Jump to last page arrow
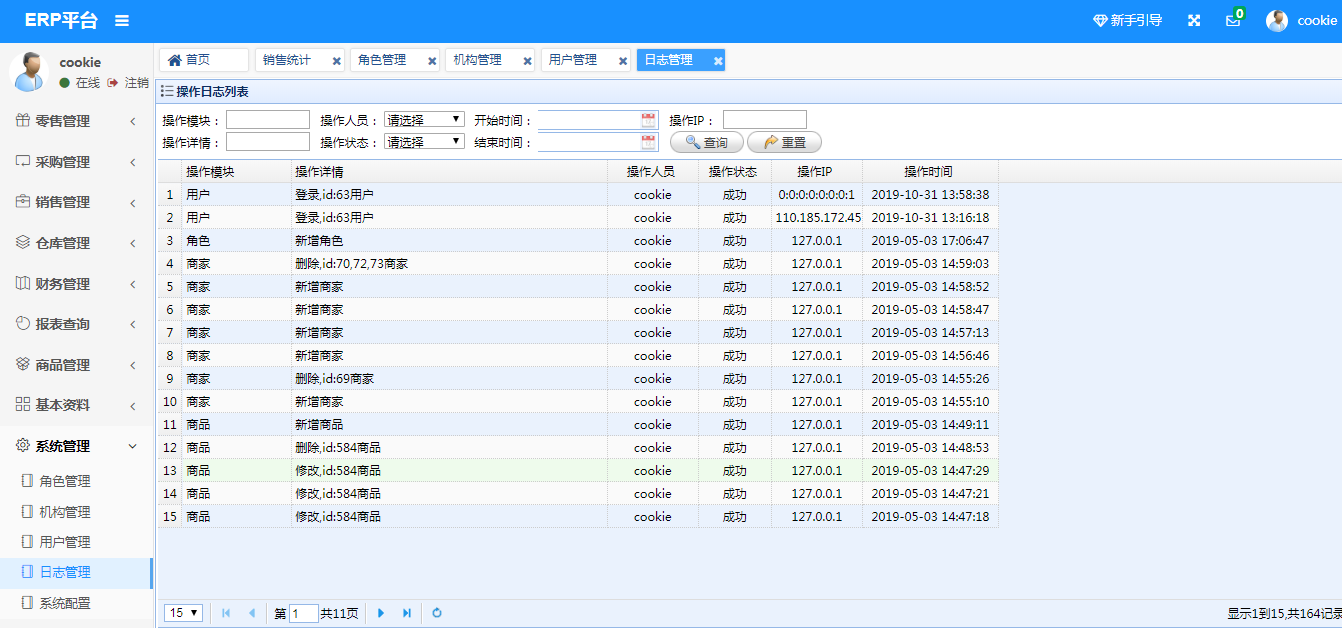The height and width of the screenshot is (628, 1342). [407, 613]
